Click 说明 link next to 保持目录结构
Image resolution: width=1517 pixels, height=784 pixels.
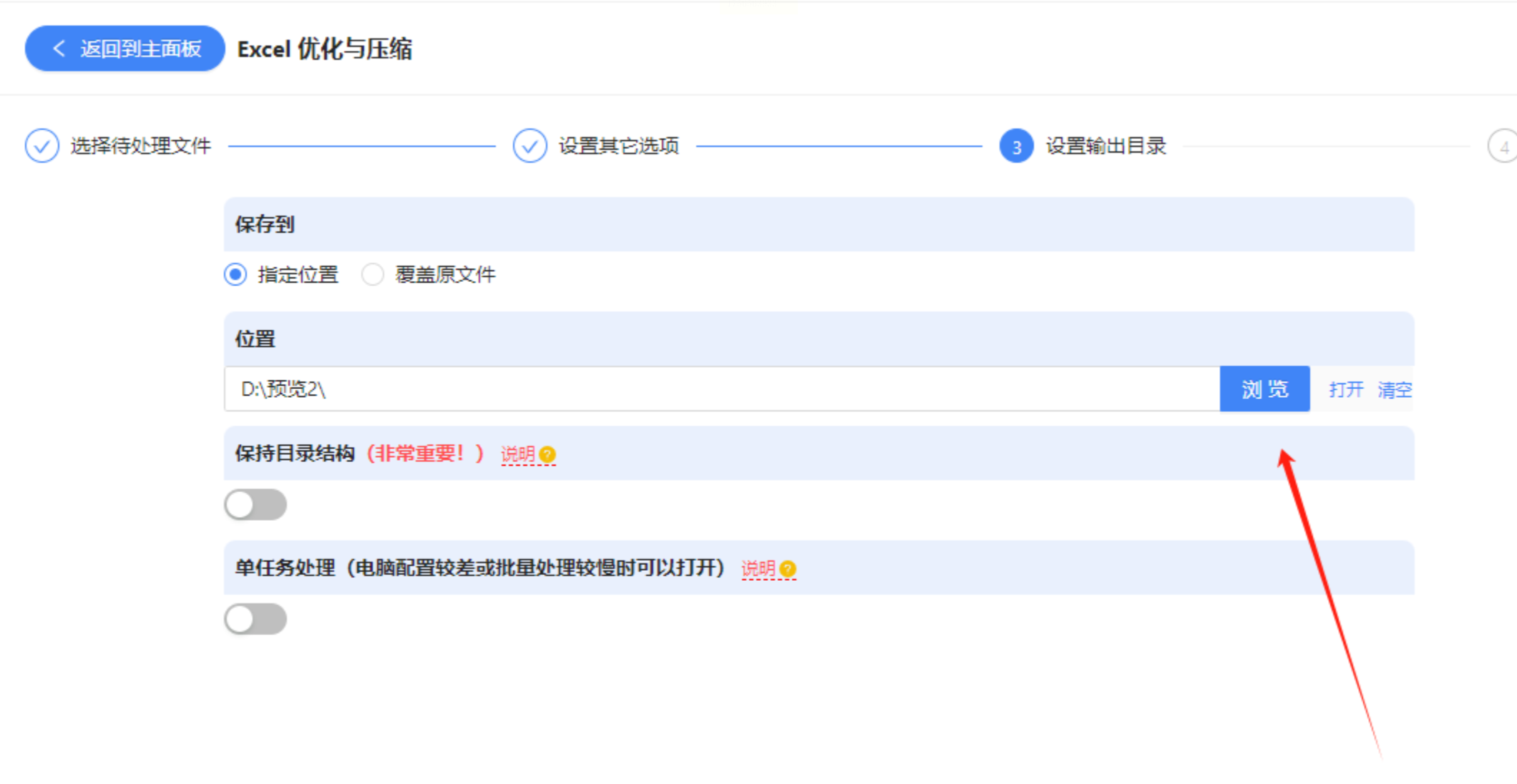[518, 454]
